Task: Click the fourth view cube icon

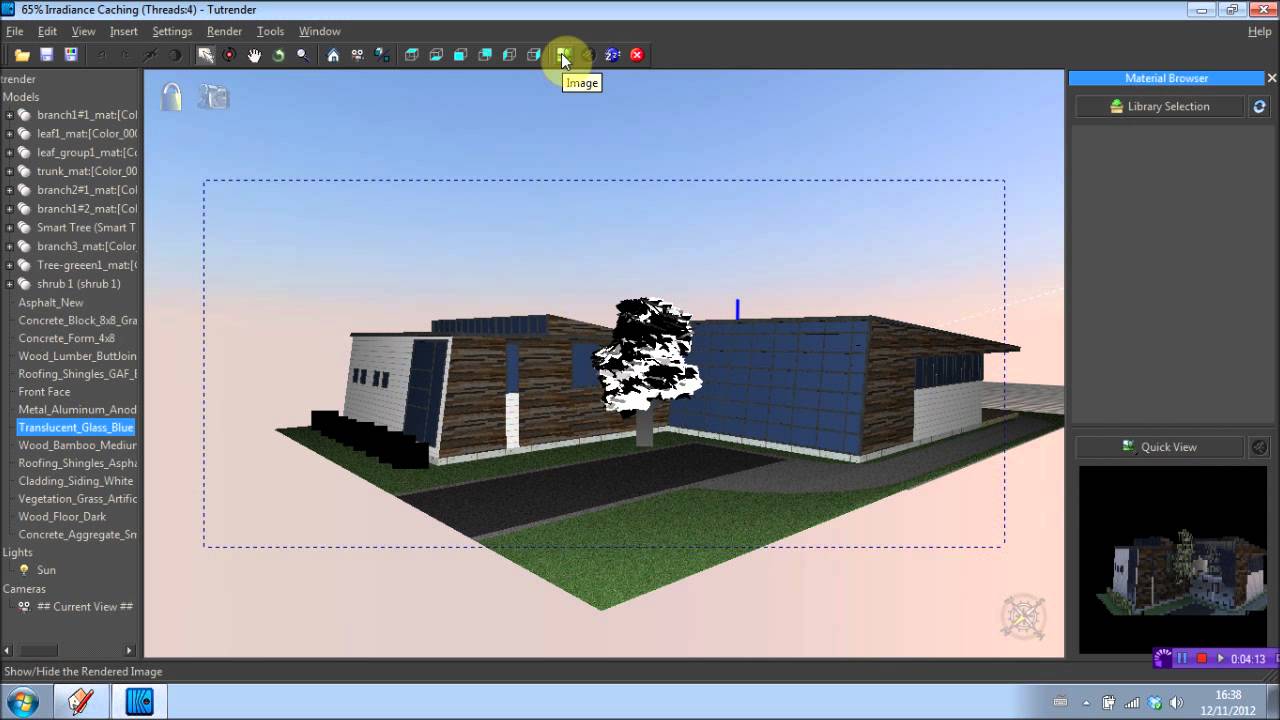Action: (x=485, y=55)
